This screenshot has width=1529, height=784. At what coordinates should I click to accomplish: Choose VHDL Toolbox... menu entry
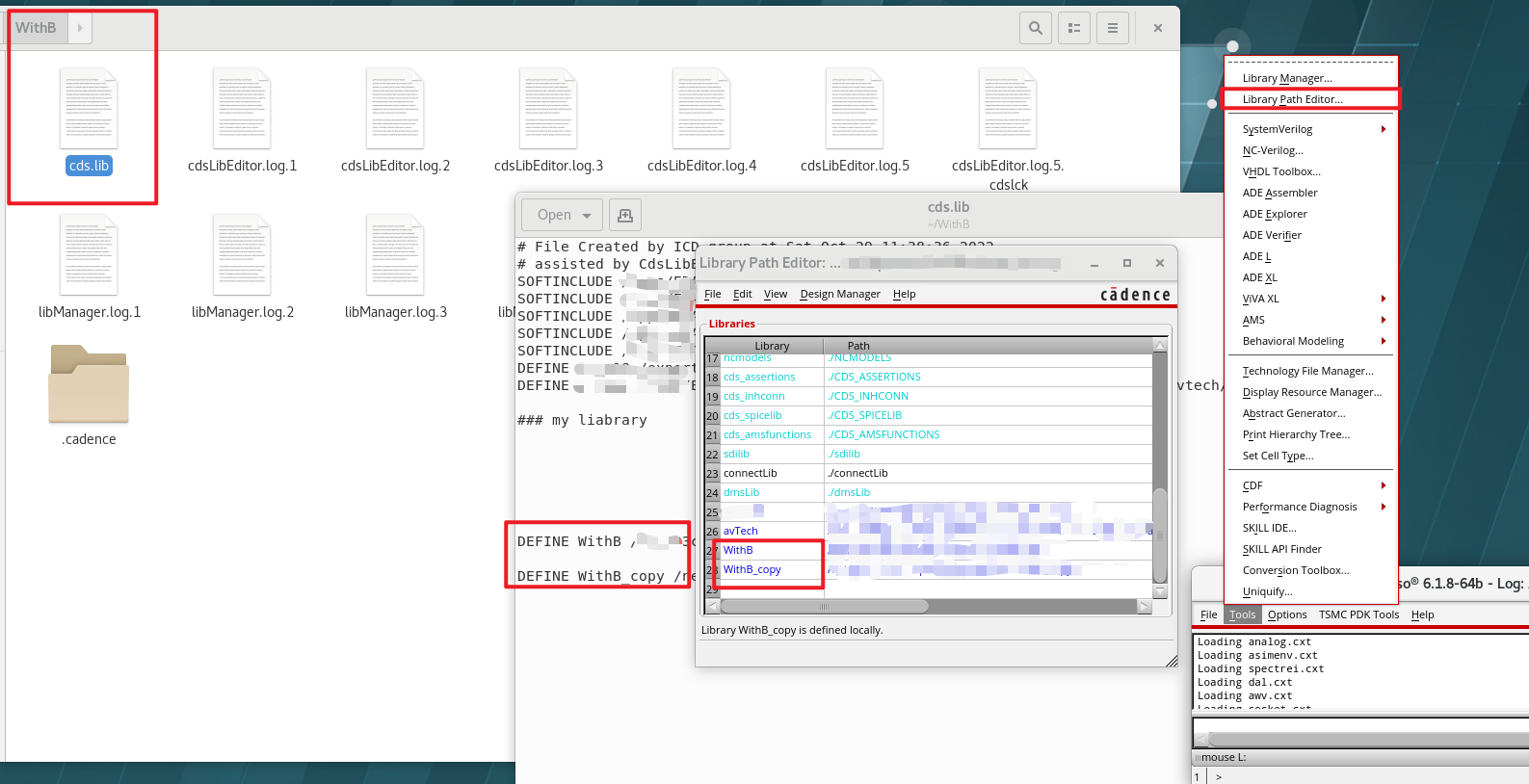pos(1310,171)
